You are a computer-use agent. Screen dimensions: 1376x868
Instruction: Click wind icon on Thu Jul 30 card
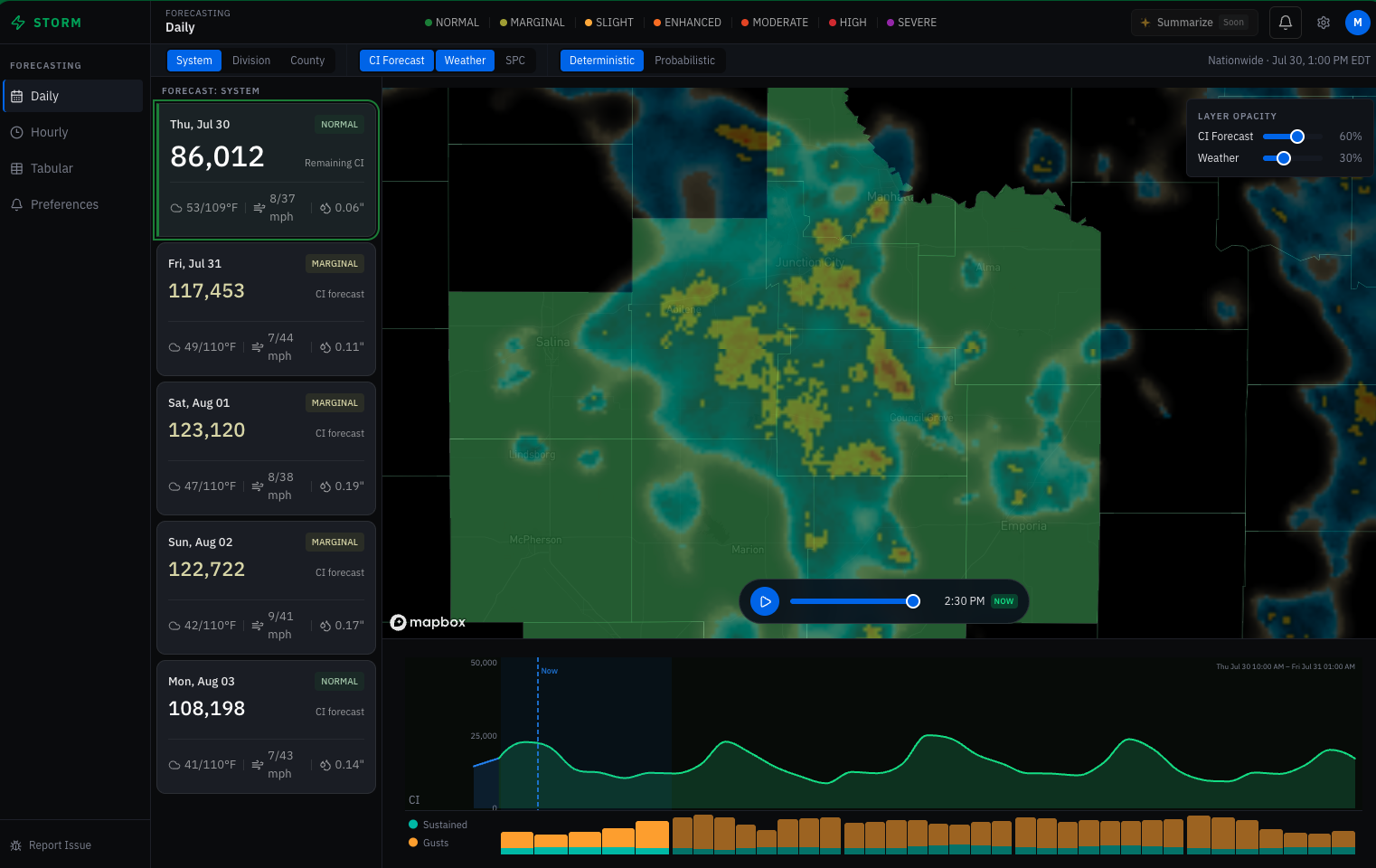click(x=259, y=208)
